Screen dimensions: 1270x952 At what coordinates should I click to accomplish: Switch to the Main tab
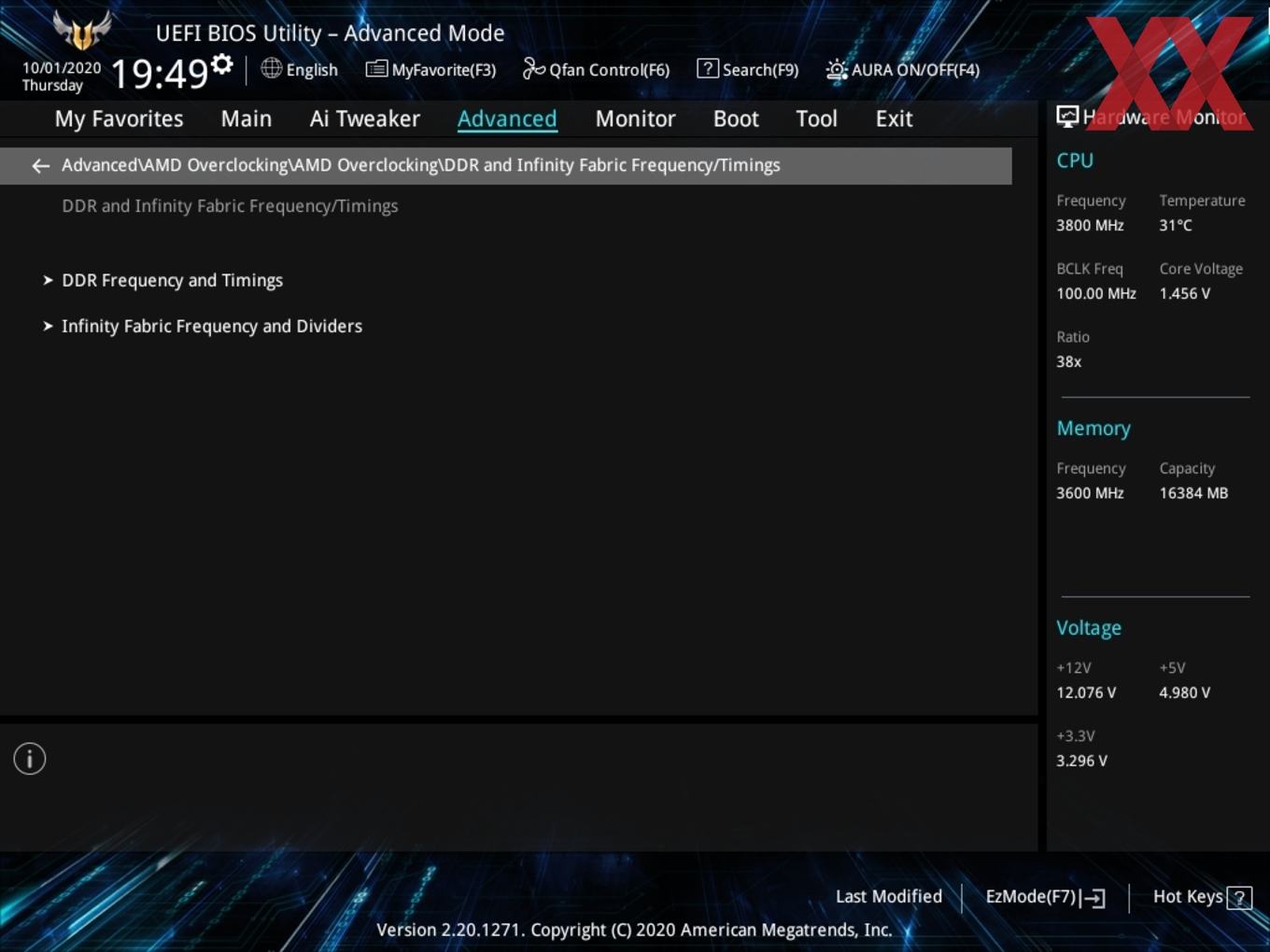click(247, 119)
